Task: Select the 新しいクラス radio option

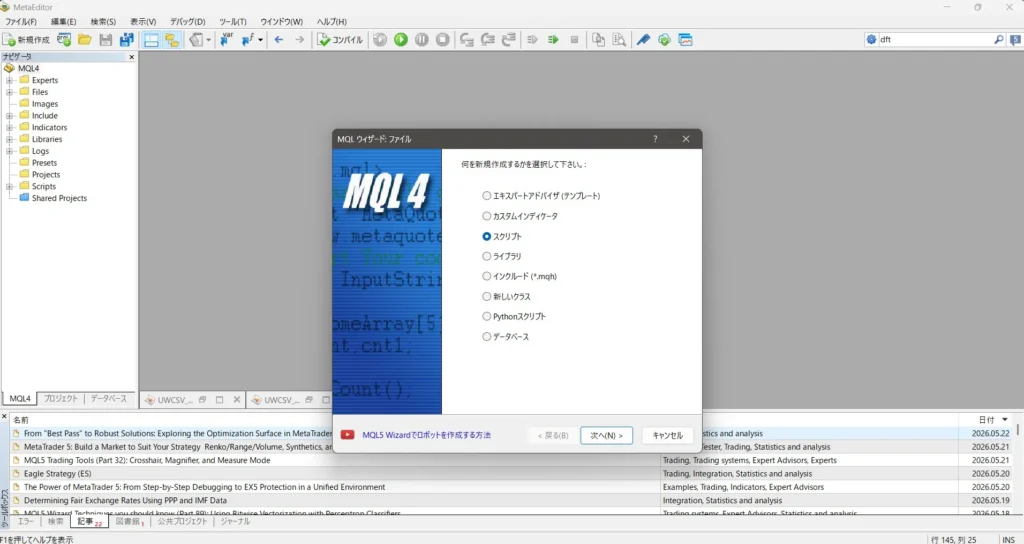Action: coord(487,296)
